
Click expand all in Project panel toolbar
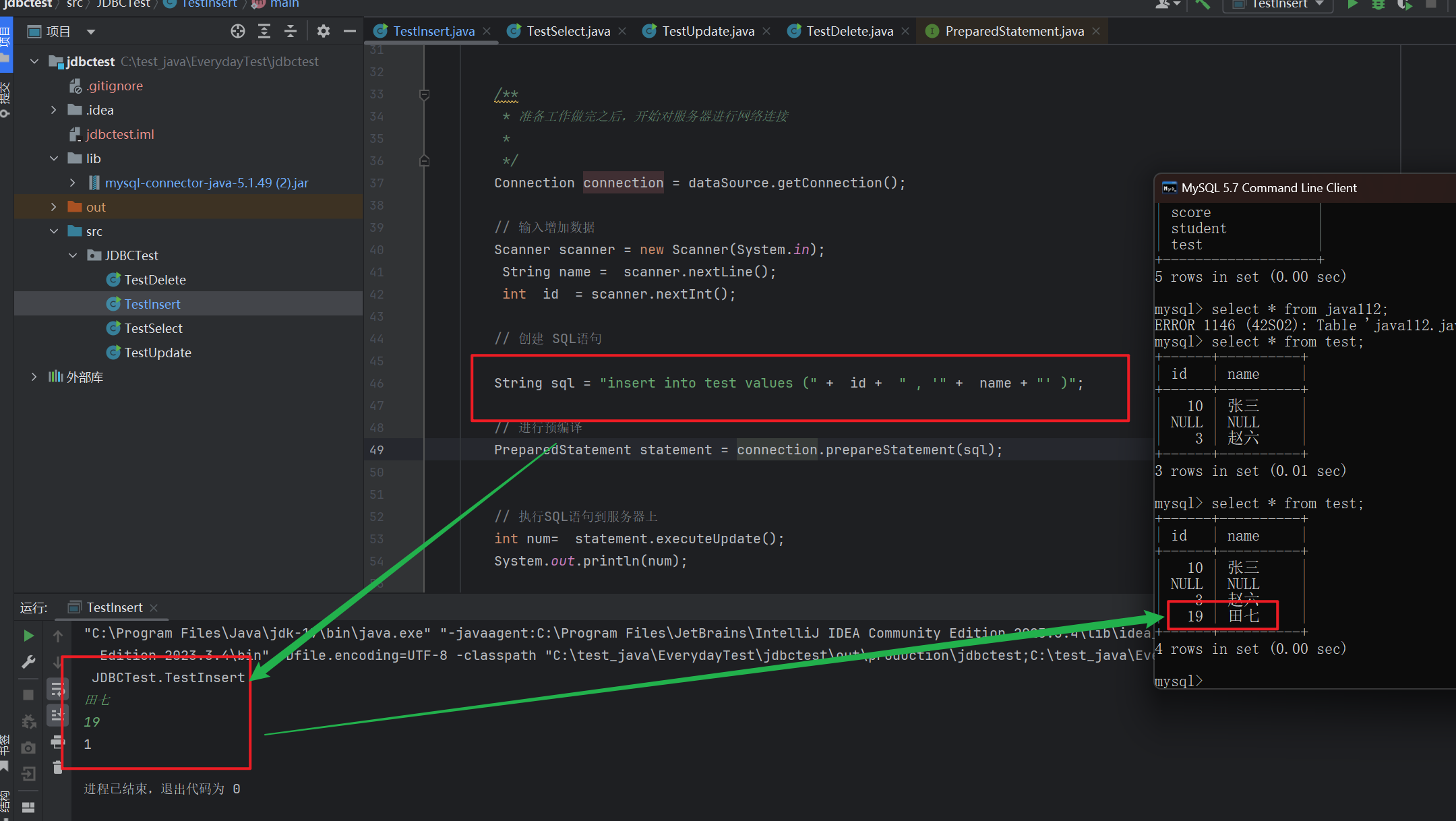264,31
